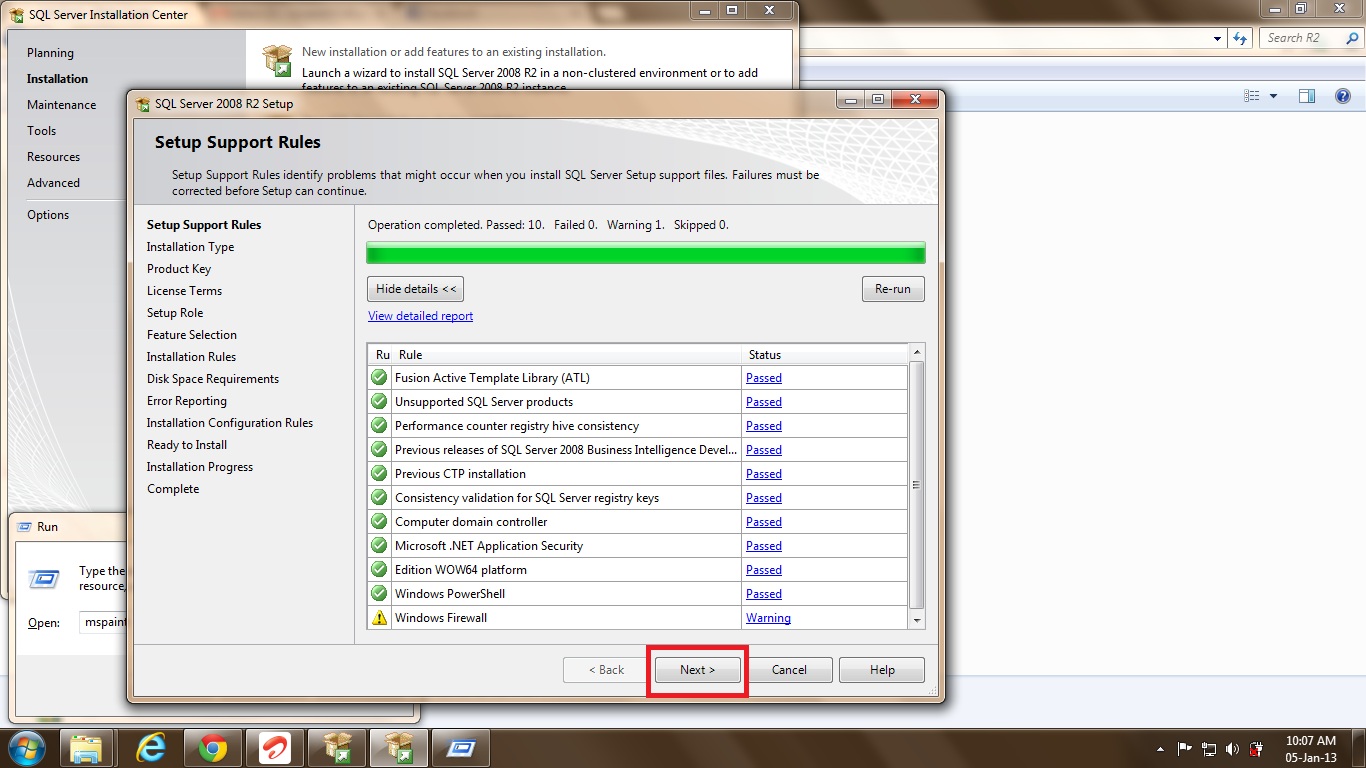Click green check icon beside Windows PowerShell

379,594
